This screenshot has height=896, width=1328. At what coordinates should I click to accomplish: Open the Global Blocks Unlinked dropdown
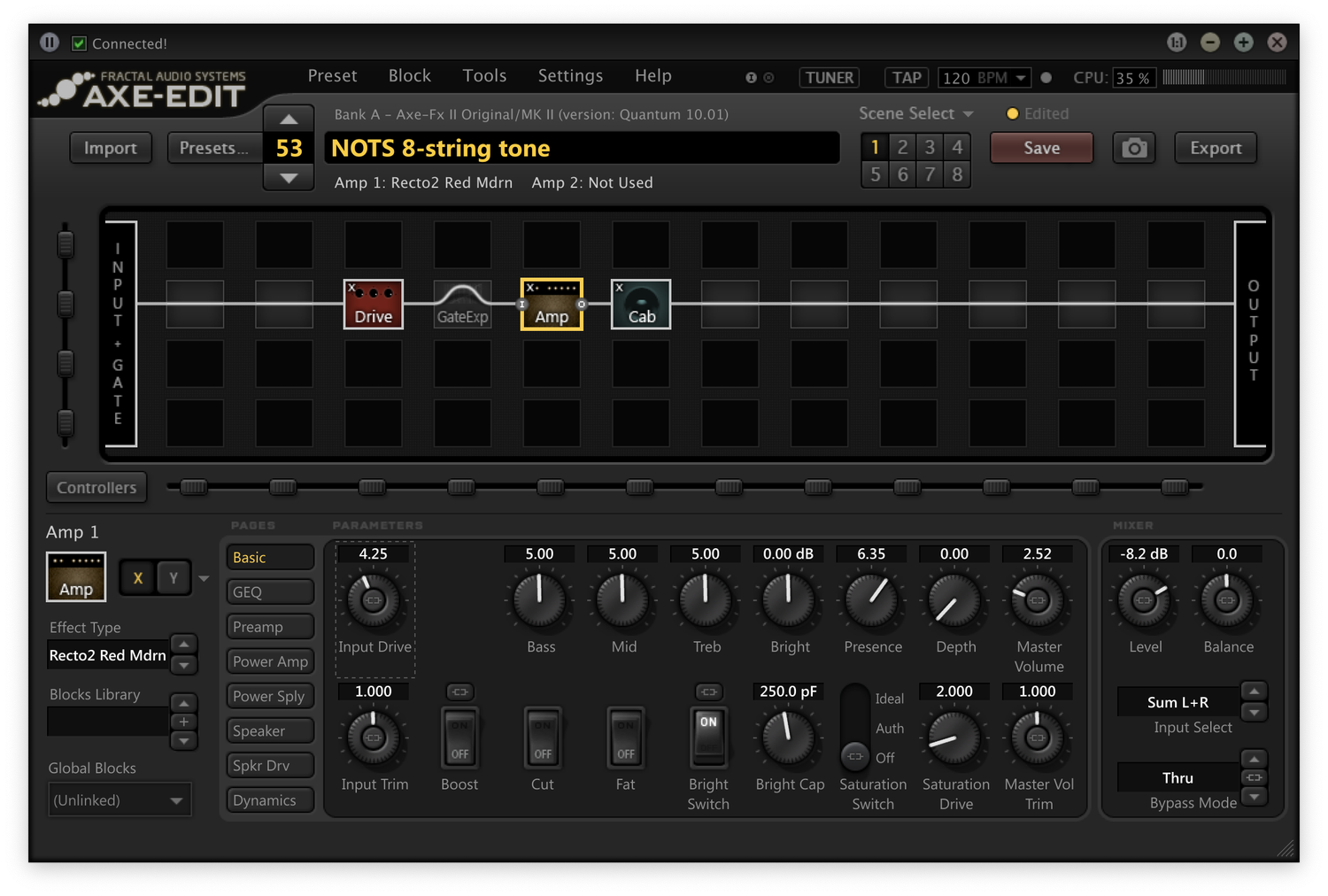(120, 799)
